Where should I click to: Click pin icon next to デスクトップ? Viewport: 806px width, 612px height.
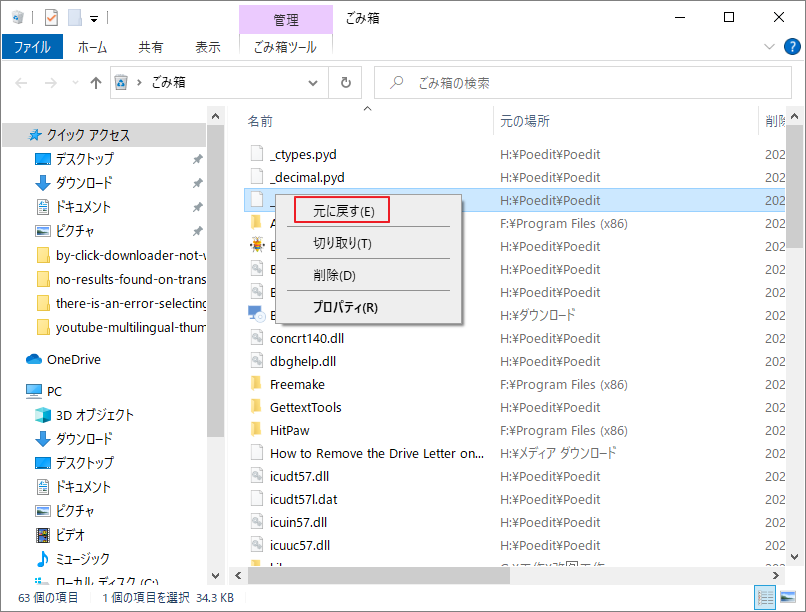(197, 159)
